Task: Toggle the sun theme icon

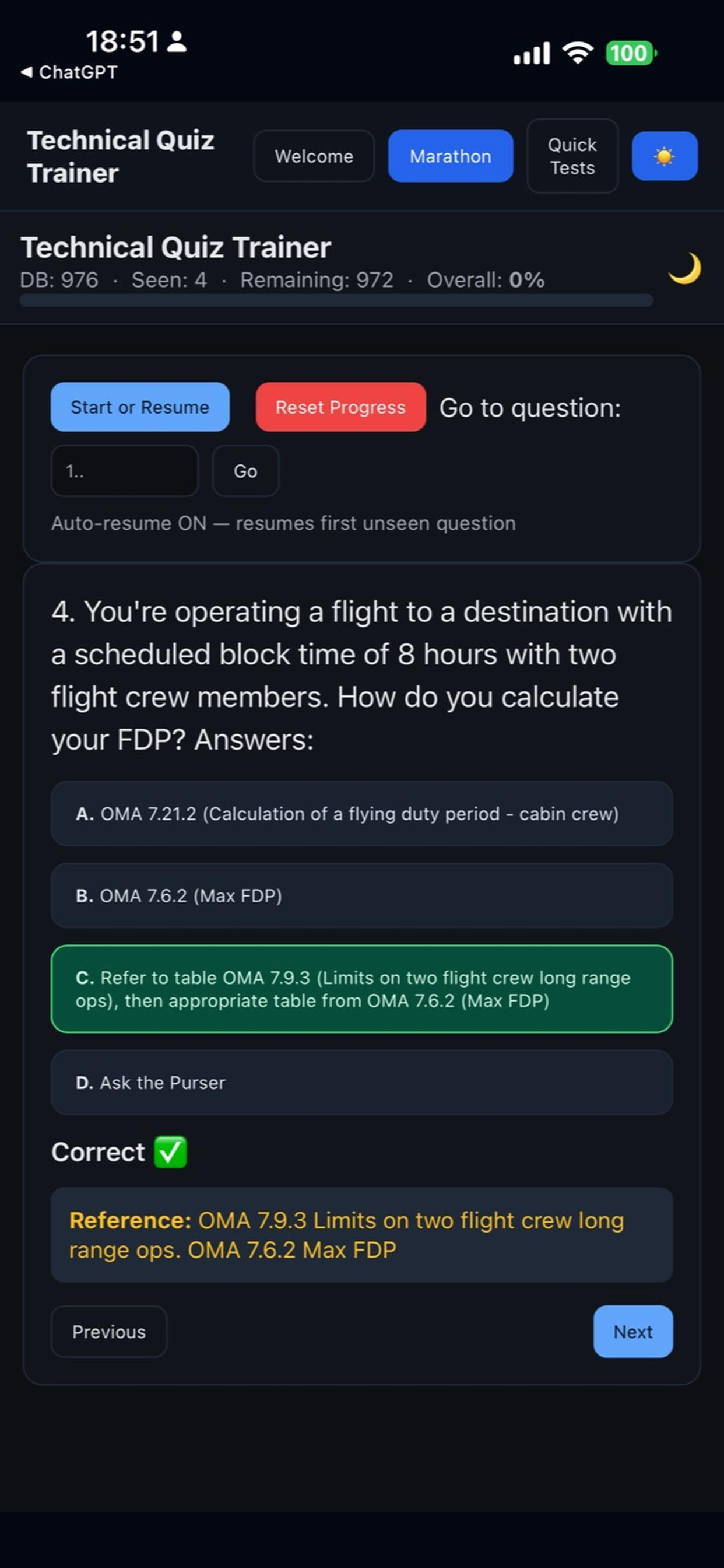Action: pyautogui.click(x=665, y=156)
